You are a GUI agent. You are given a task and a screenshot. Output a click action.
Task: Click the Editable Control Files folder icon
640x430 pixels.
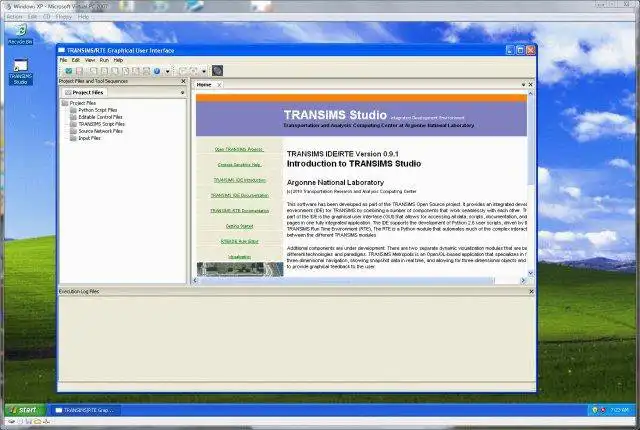click(x=73, y=117)
